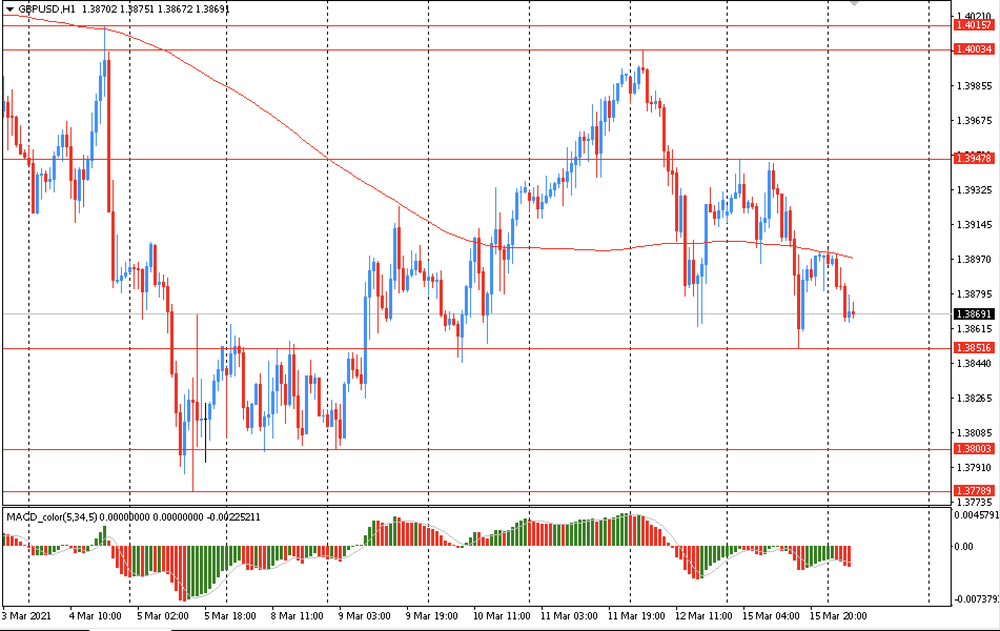The image size is (1000, 631).
Task: Click the 1.38265 price scale value
Action: pyautogui.click(x=975, y=398)
